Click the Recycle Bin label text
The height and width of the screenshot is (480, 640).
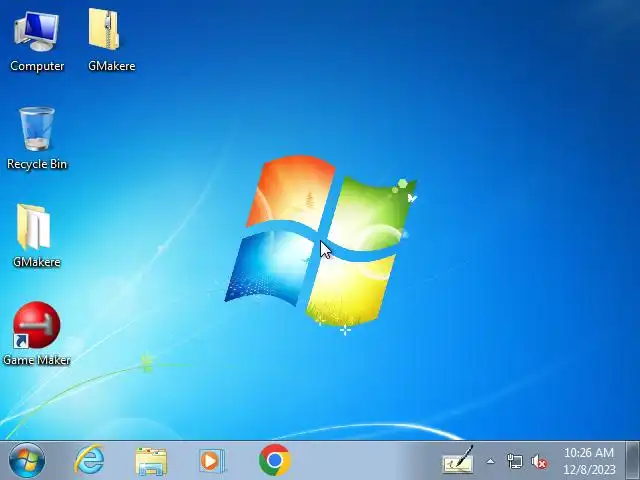37,164
